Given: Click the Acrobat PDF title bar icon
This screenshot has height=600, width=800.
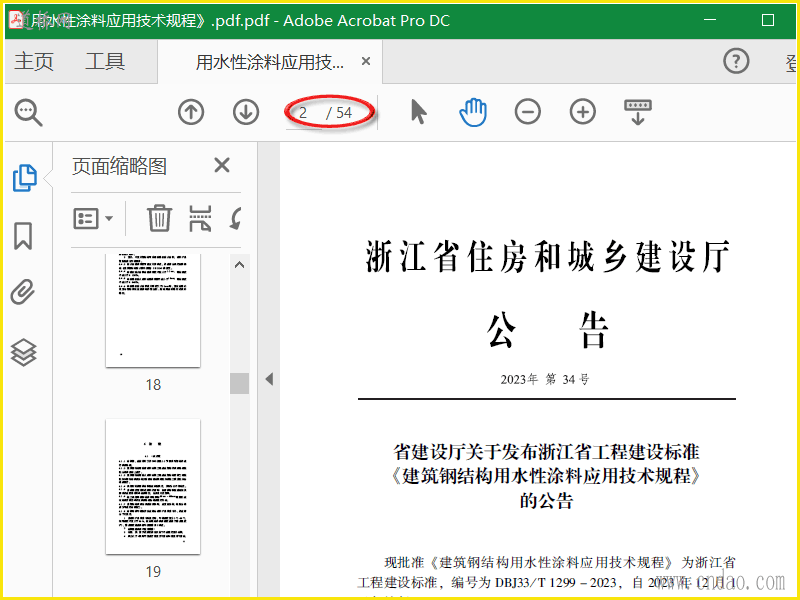Looking at the screenshot, I should (16, 20).
